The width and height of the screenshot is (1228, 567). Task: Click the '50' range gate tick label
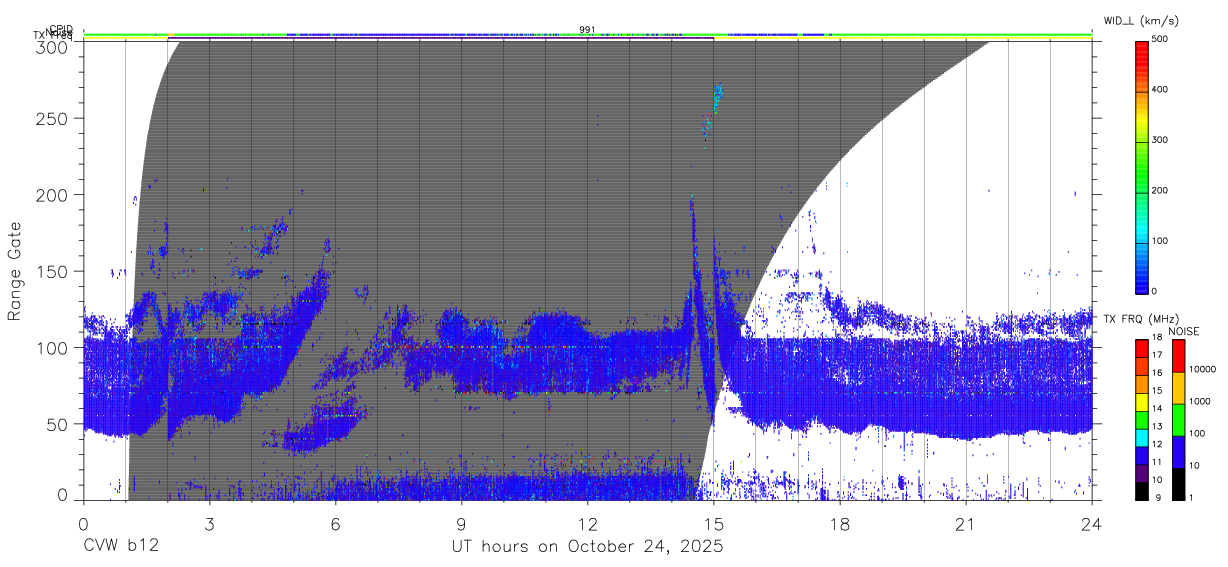(58, 424)
